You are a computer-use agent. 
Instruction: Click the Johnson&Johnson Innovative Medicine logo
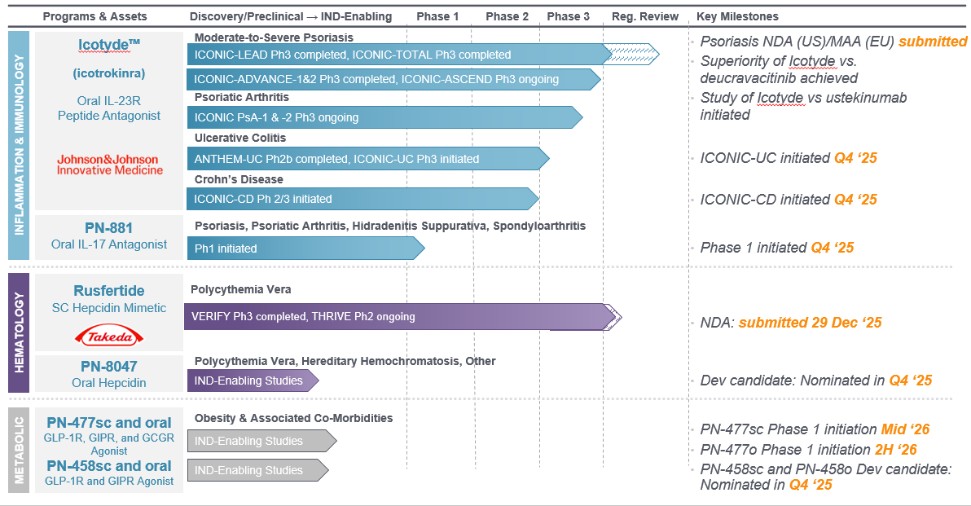tap(109, 163)
